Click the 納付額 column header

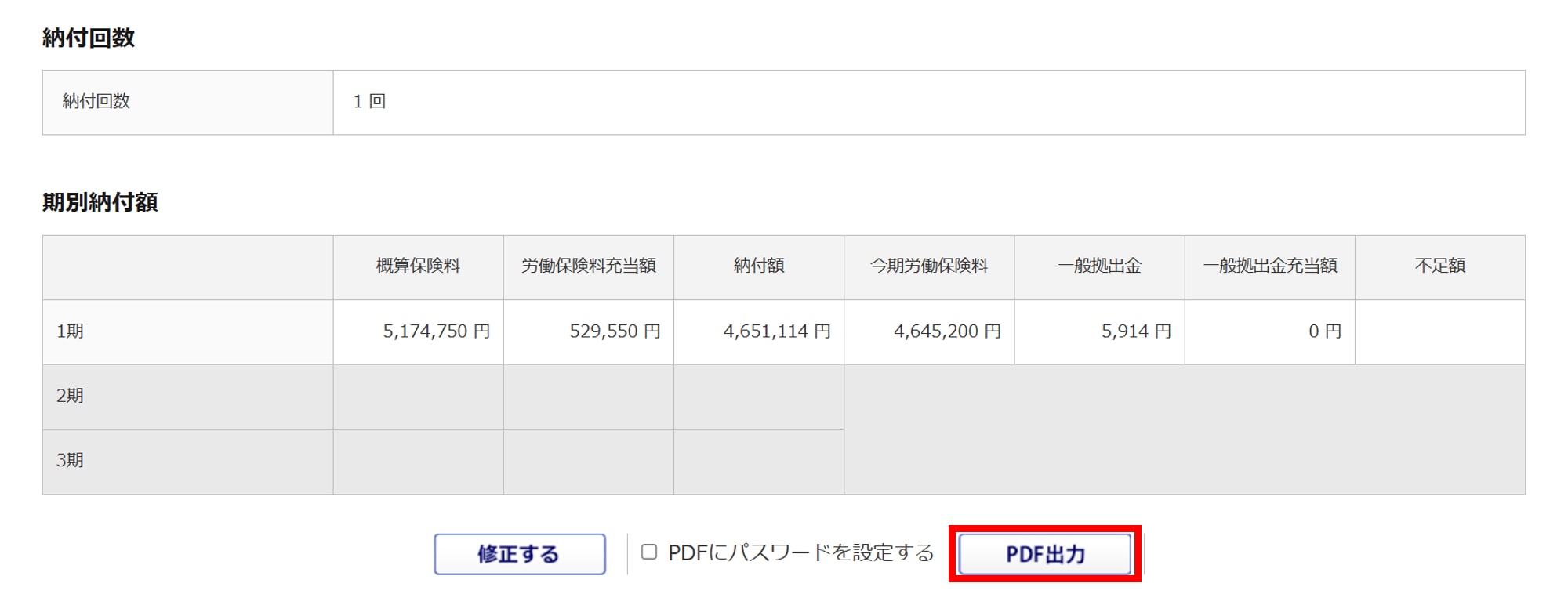pyautogui.click(x=759, y=266)
